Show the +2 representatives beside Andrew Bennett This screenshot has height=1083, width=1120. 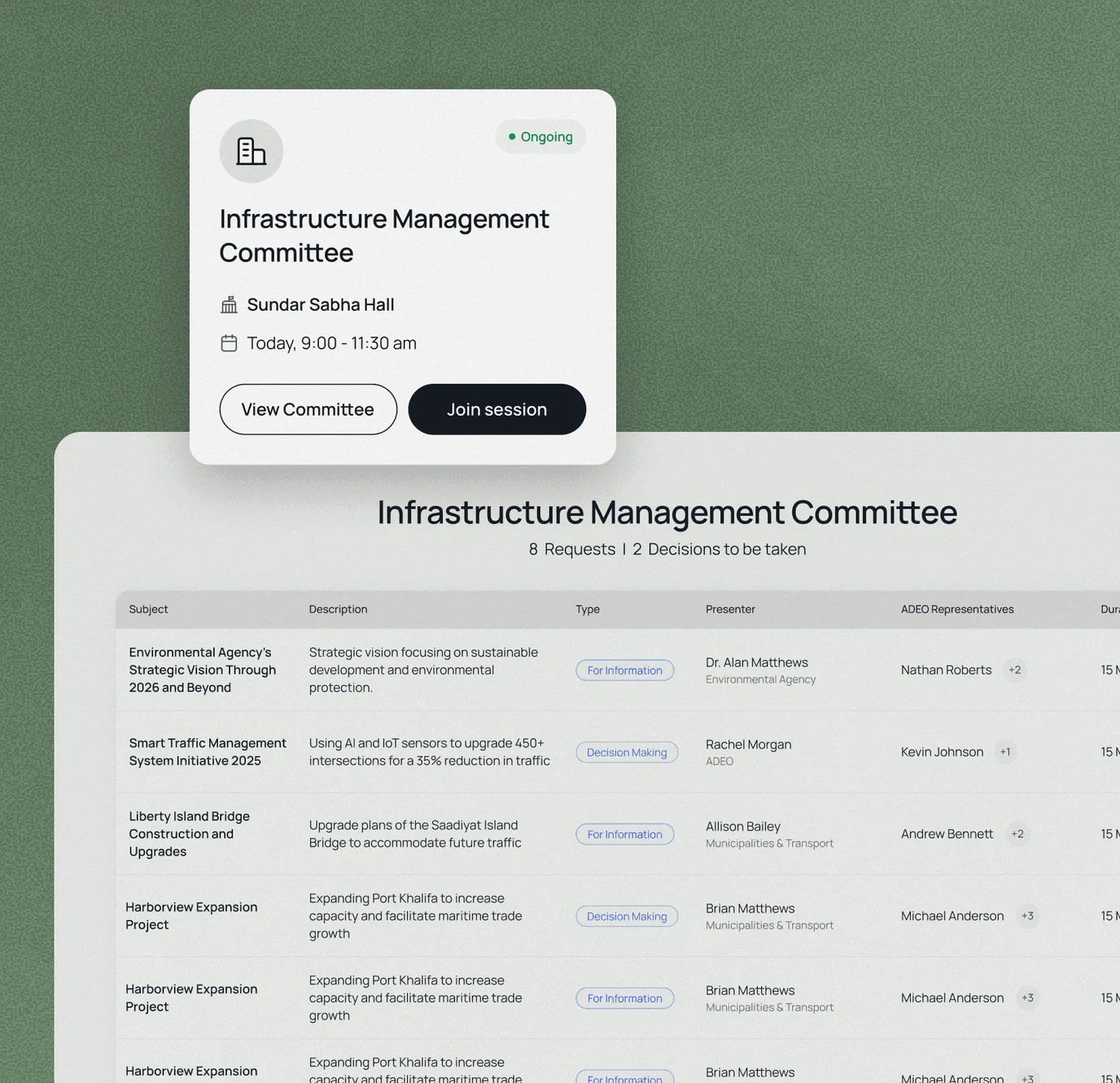pos(1017,834)
